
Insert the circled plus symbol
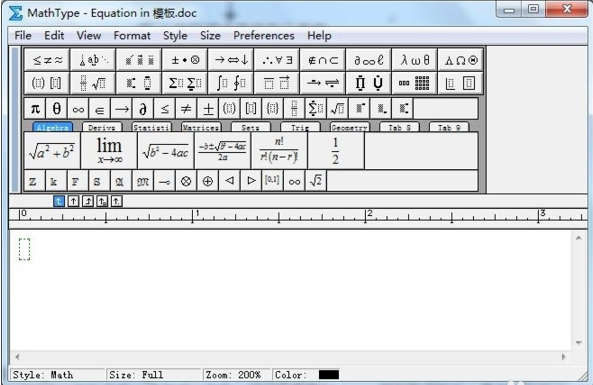tap(208, 181)
